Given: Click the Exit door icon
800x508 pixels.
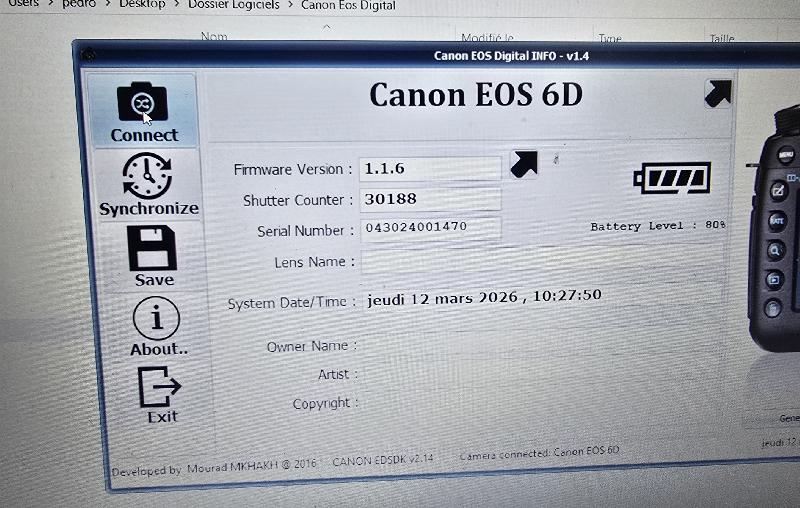Looking at the screenshot, I should click(159, 387).
